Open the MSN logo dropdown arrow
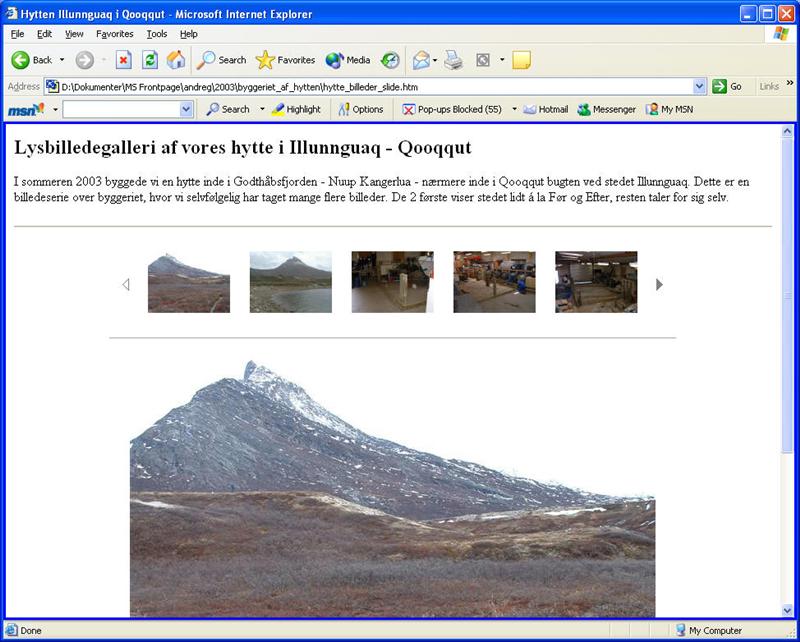The image size is (800, 642). (x=55, y=109)
